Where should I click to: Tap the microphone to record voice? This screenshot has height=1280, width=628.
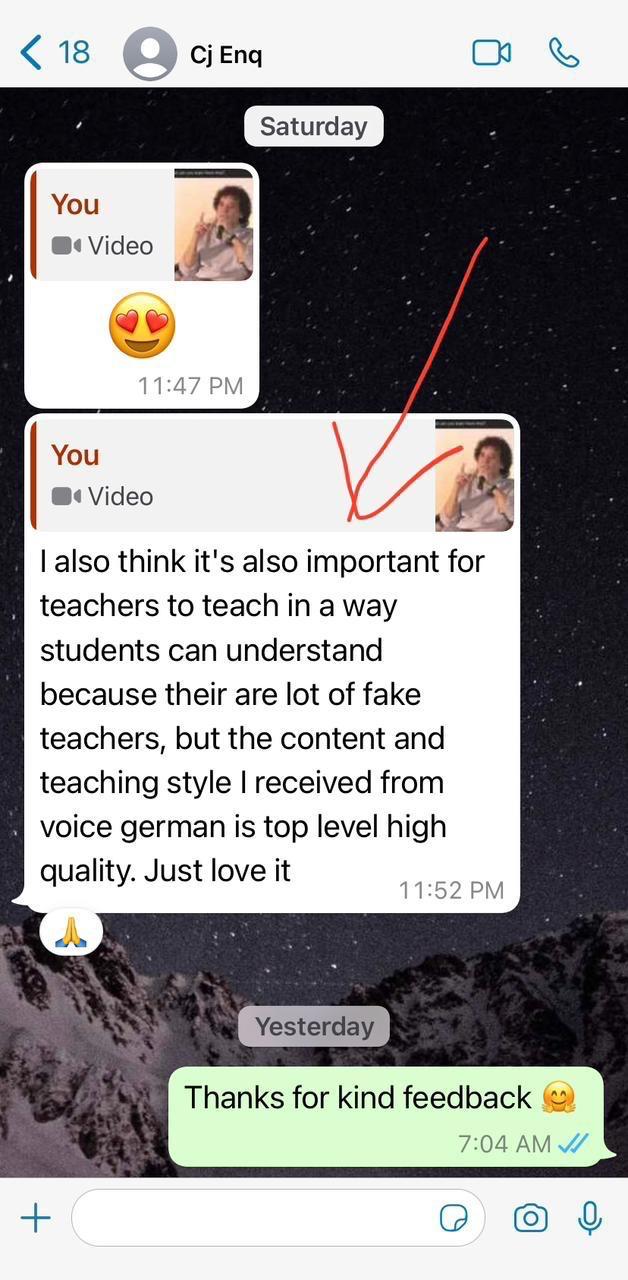590,1217
